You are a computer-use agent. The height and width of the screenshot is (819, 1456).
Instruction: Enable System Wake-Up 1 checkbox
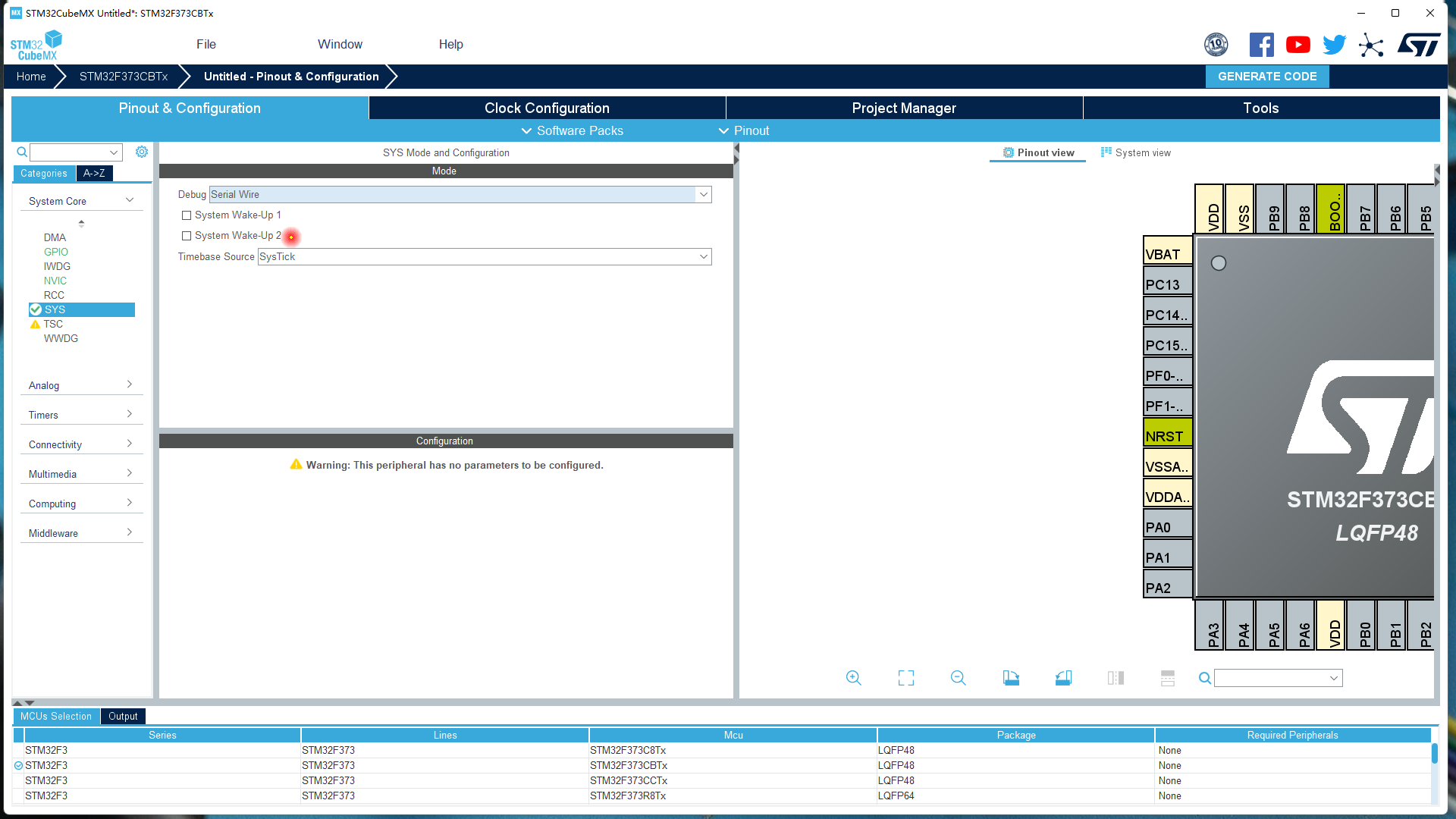click(187, 215)
